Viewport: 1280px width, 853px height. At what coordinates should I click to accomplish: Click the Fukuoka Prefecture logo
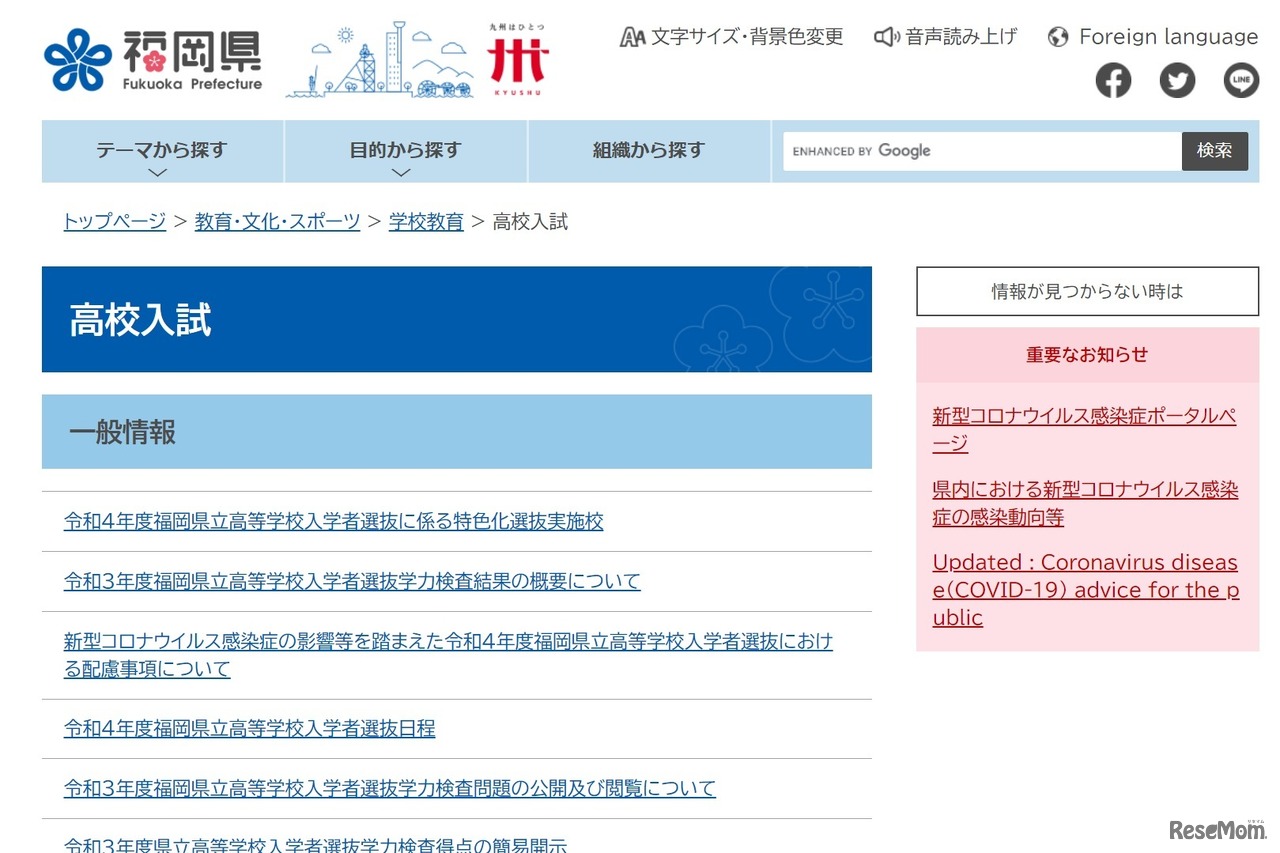pos(153,61)
